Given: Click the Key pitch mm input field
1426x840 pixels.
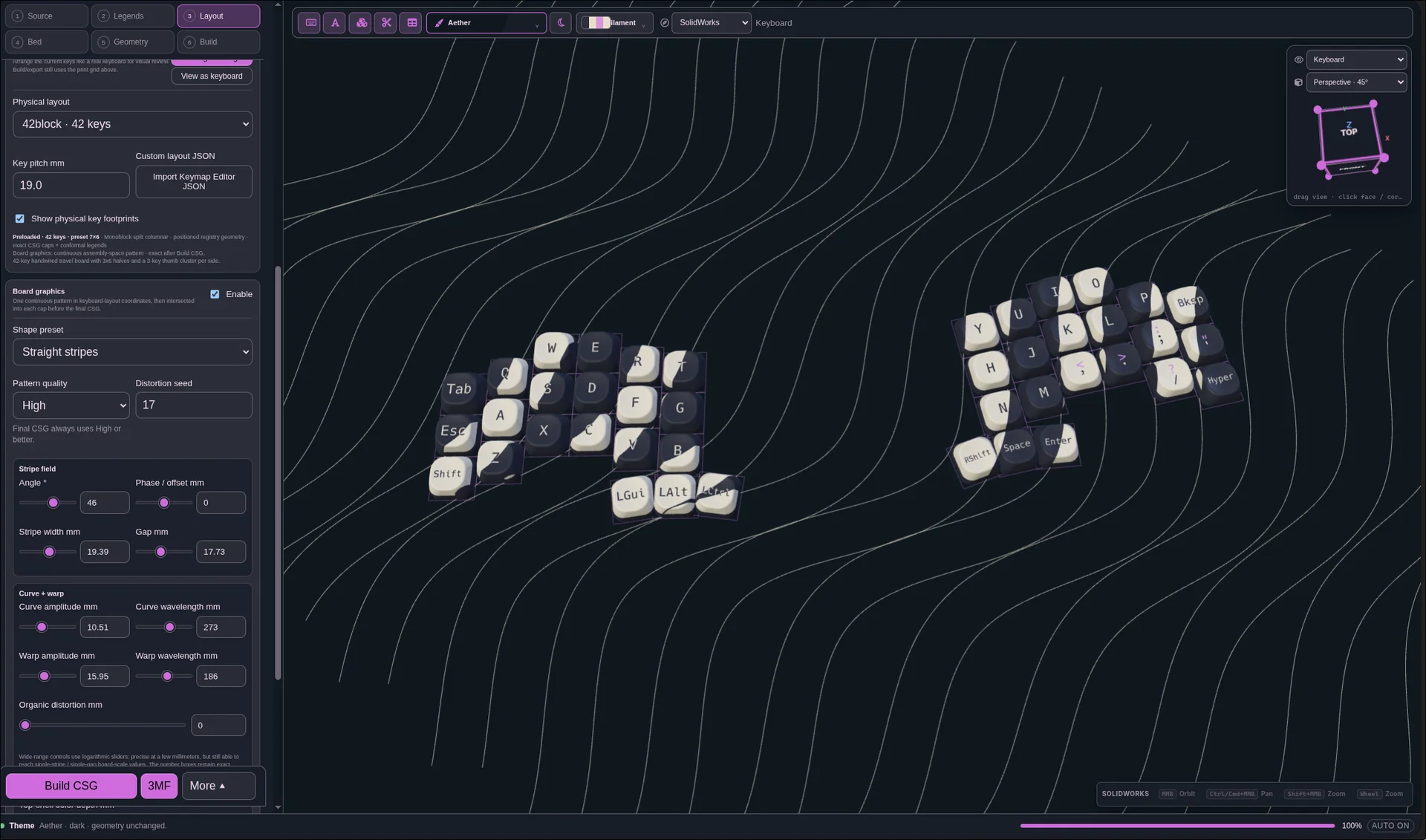Looking at the screenshot, I should point(71,186).
